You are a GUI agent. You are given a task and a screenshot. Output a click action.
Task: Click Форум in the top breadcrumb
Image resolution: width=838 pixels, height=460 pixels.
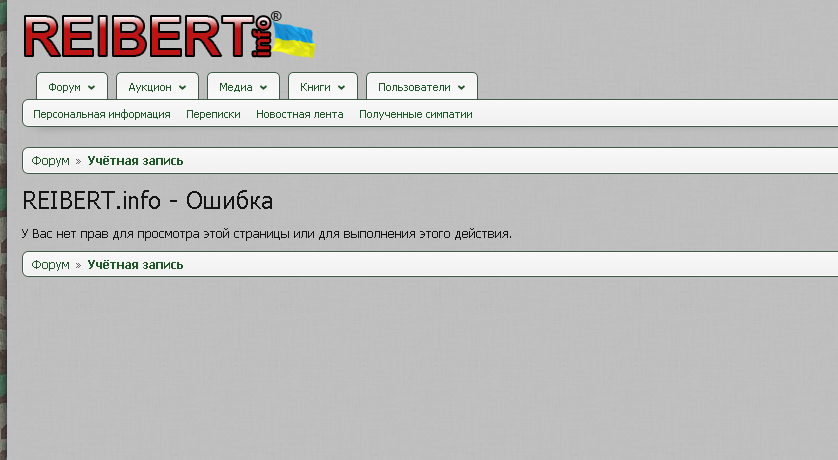(x=50, y=161)
